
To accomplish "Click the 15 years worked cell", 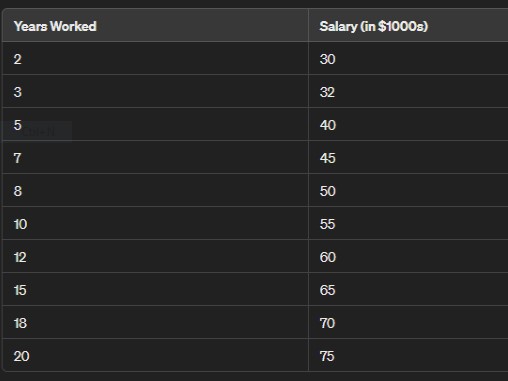I will (x=155, y=289).
